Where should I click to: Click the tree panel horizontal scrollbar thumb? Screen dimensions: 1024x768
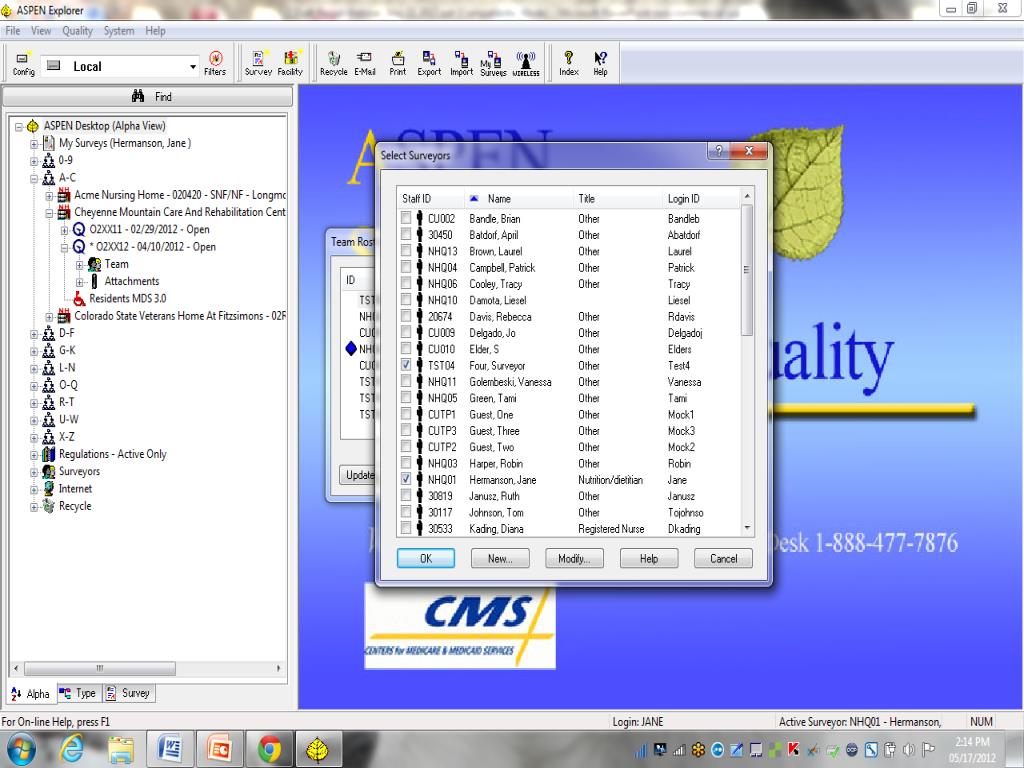coord(99,668)
